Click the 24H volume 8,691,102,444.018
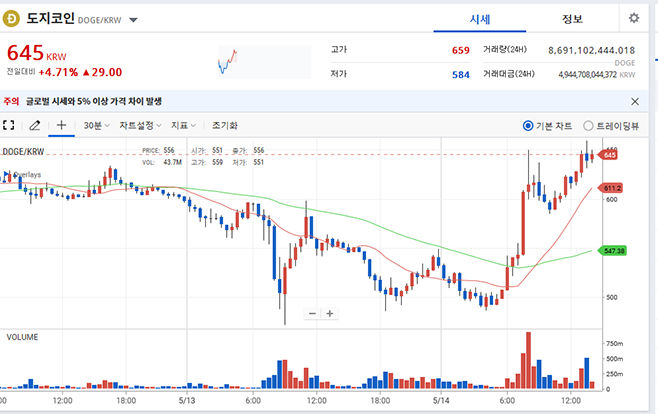 591,50
